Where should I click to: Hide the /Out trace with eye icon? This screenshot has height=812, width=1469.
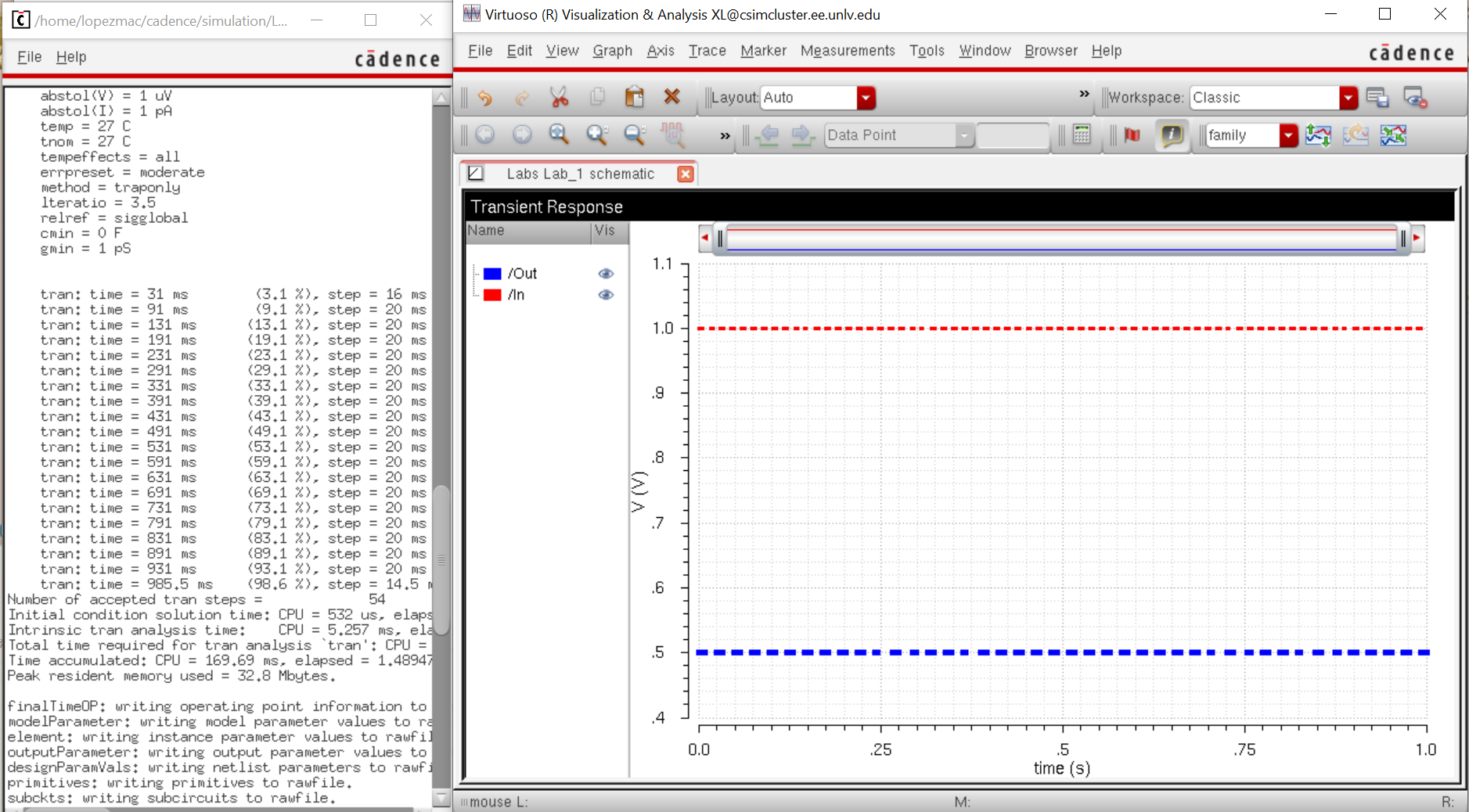[x=606, y=274]
